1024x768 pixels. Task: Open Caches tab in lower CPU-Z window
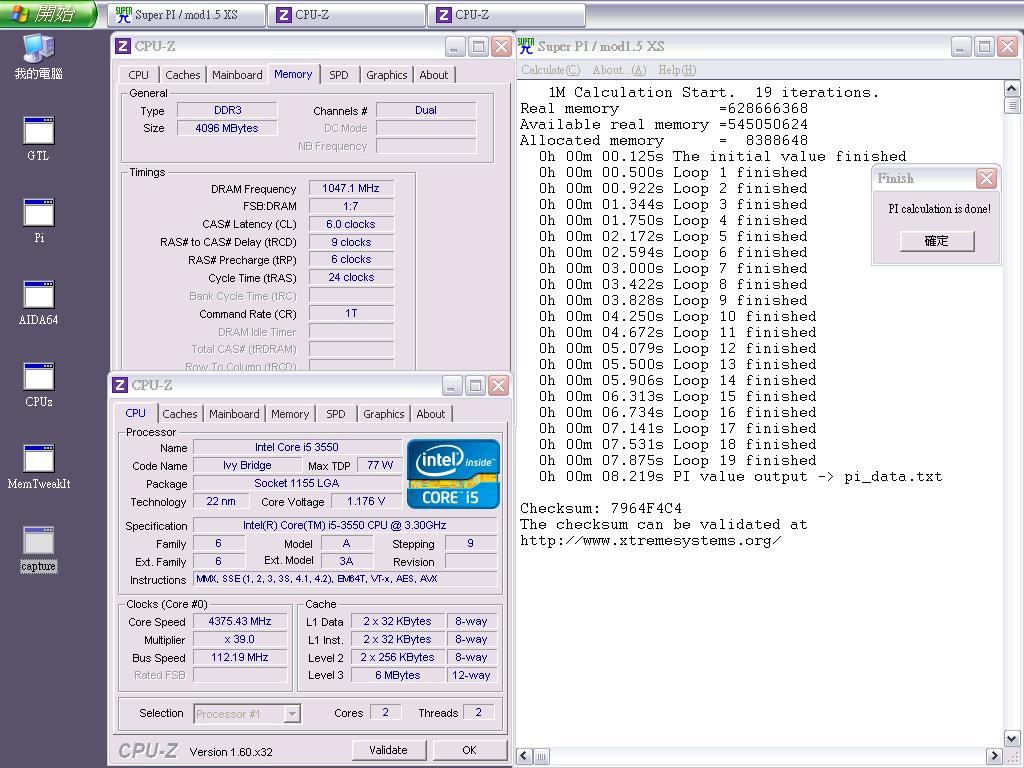180,414
